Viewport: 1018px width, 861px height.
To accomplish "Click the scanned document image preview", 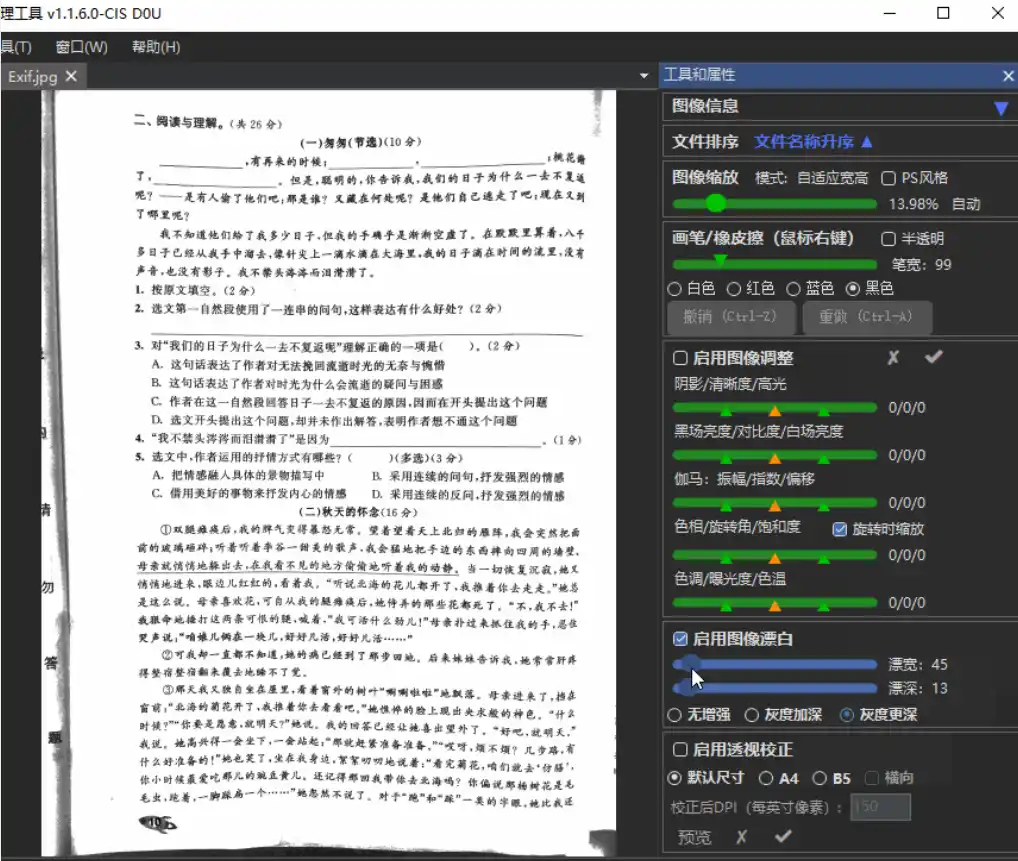I will pyautogui.click(x=329, y=472).
